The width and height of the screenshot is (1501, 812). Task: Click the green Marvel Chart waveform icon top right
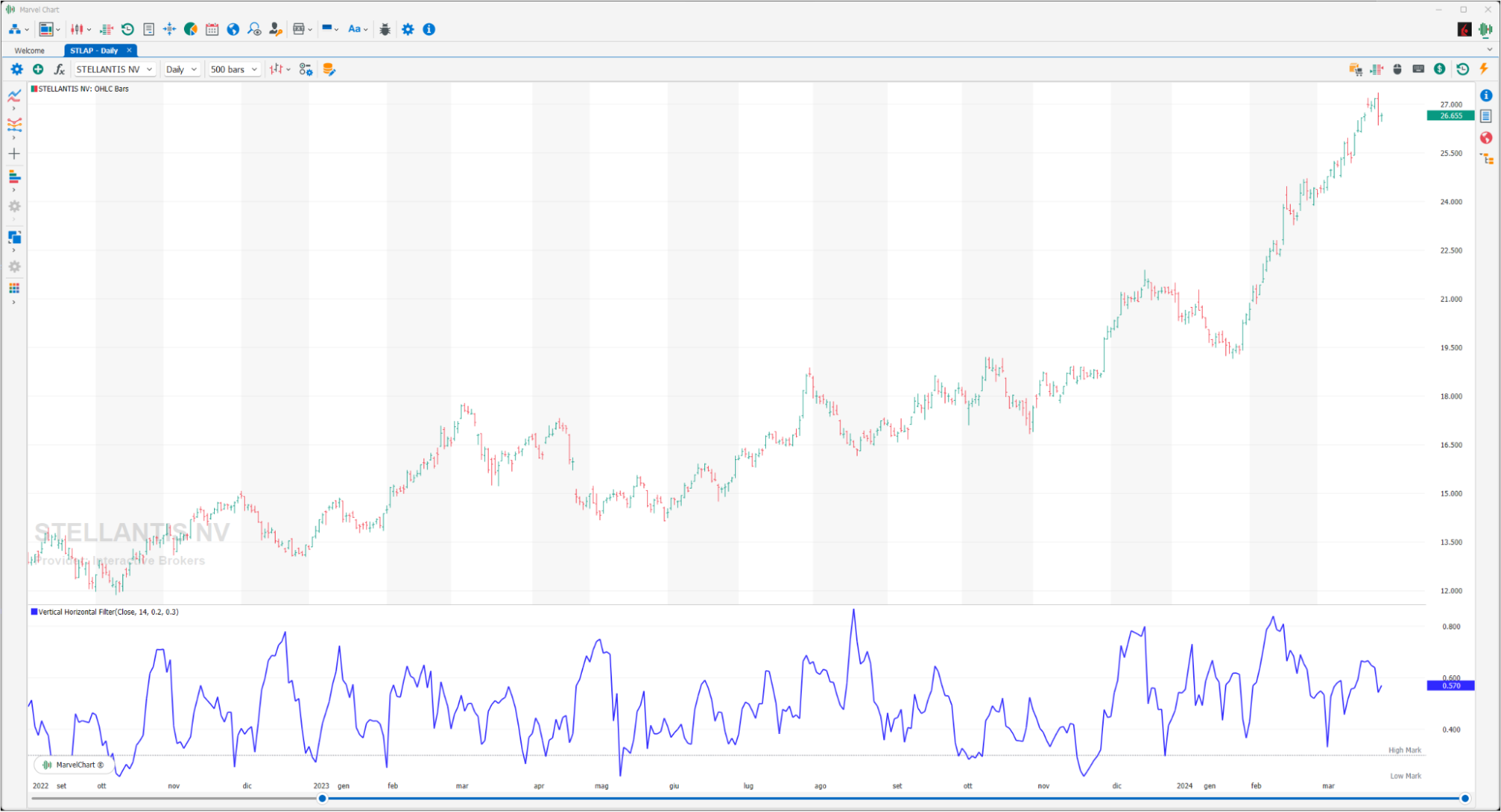[x=1485, y=29]
